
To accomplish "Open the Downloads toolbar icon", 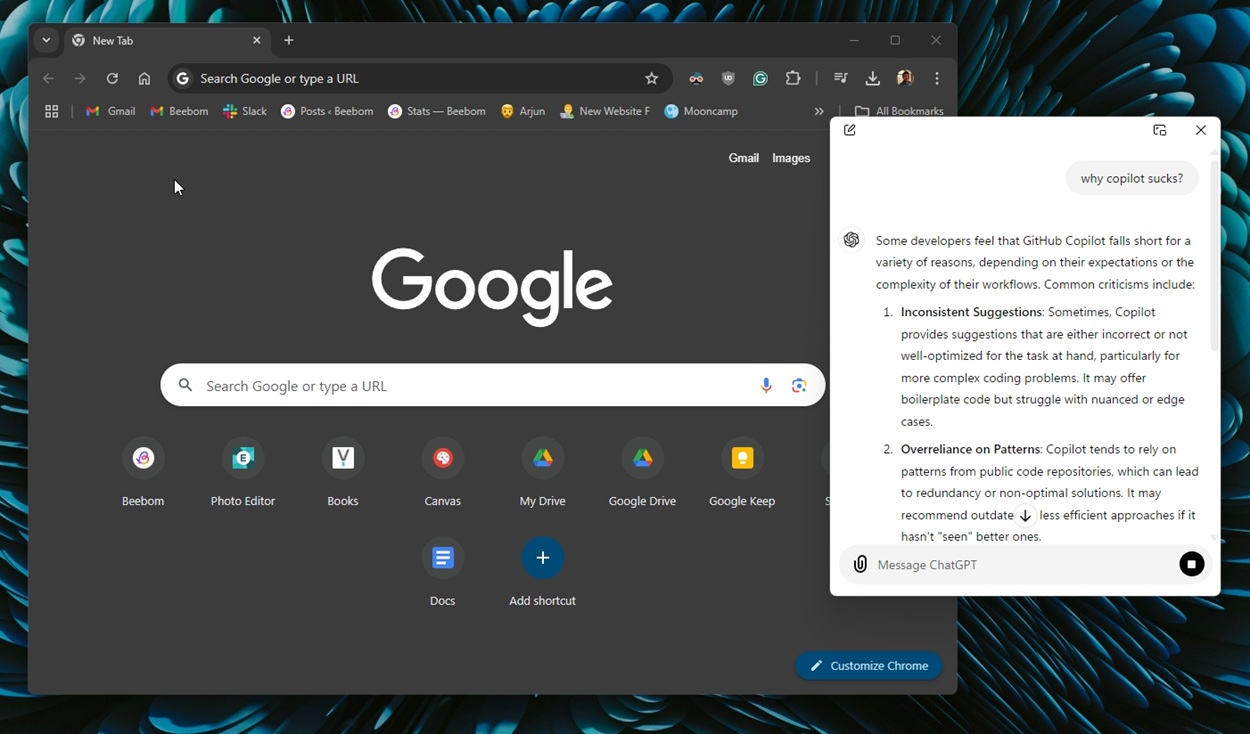I will pos(872,78).
